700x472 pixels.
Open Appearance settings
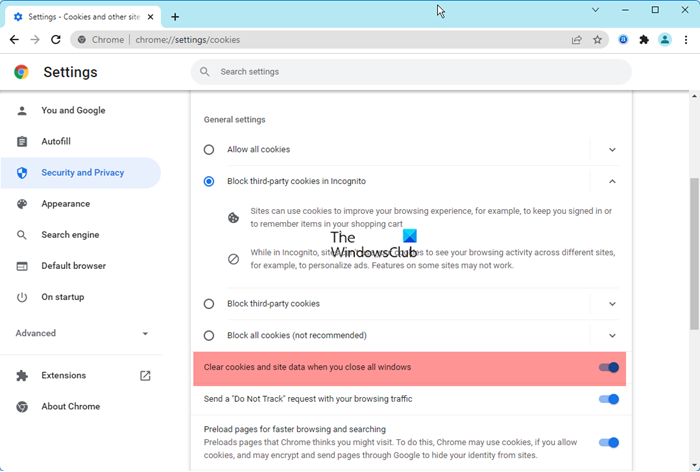coord(80,204)
